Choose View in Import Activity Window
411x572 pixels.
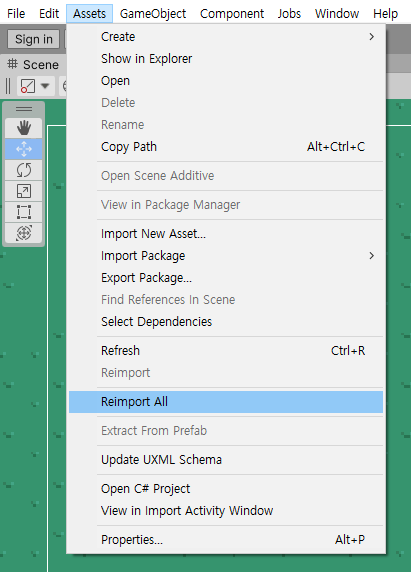pos(226,511)
